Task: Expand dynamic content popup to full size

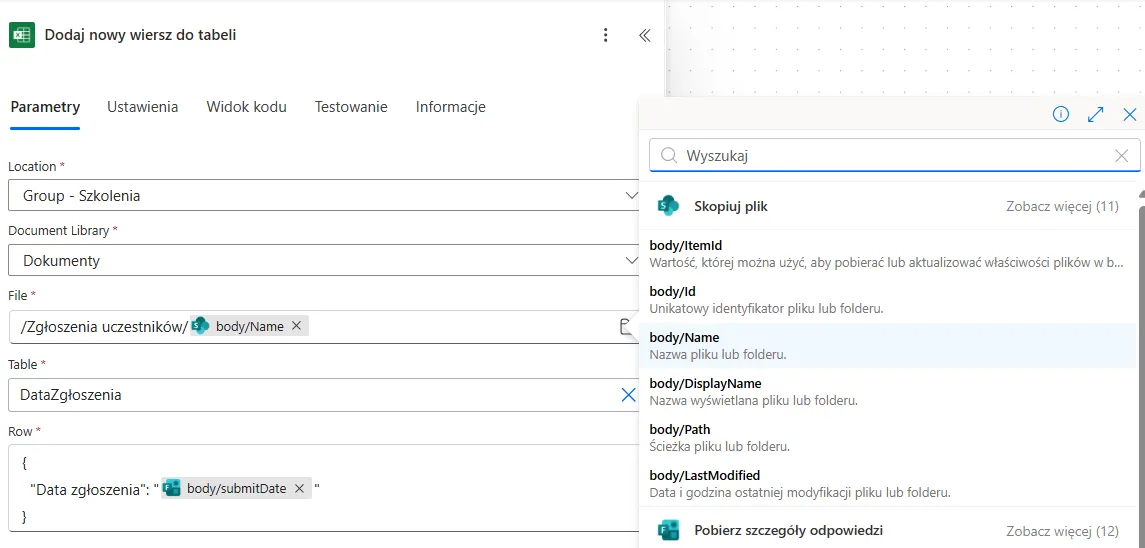Action: [1095, 114]
